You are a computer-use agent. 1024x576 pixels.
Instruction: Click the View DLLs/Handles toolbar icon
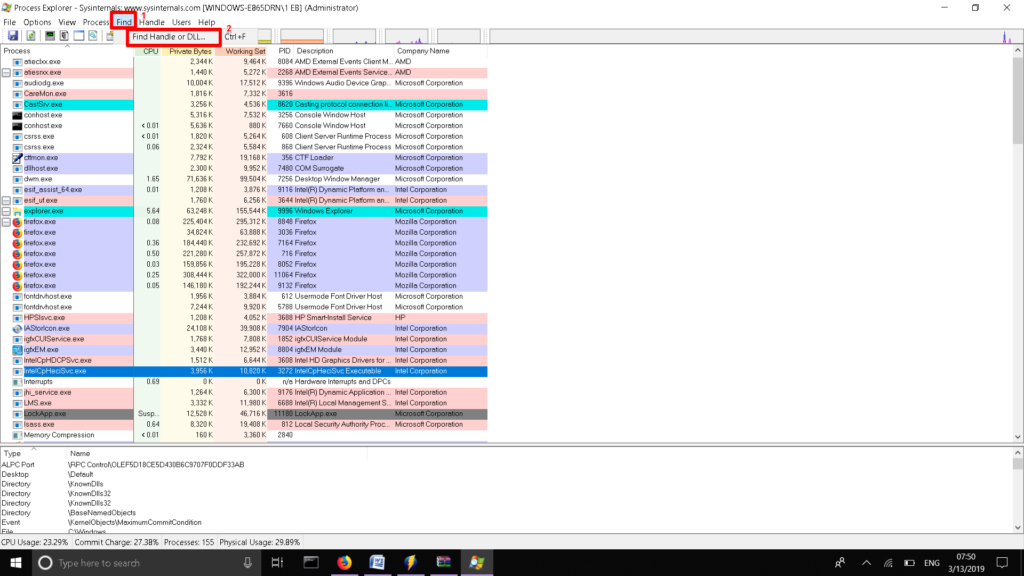[93, 36]
